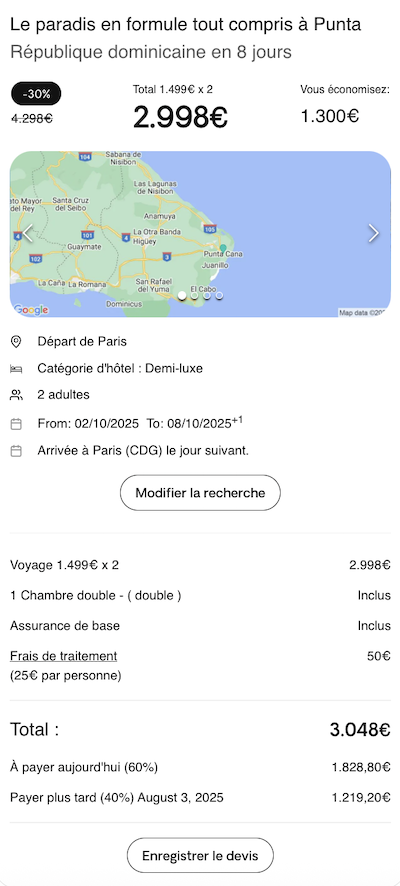Click the -30% discount badge
Viewport: 400px width, 886px height.
36,94
